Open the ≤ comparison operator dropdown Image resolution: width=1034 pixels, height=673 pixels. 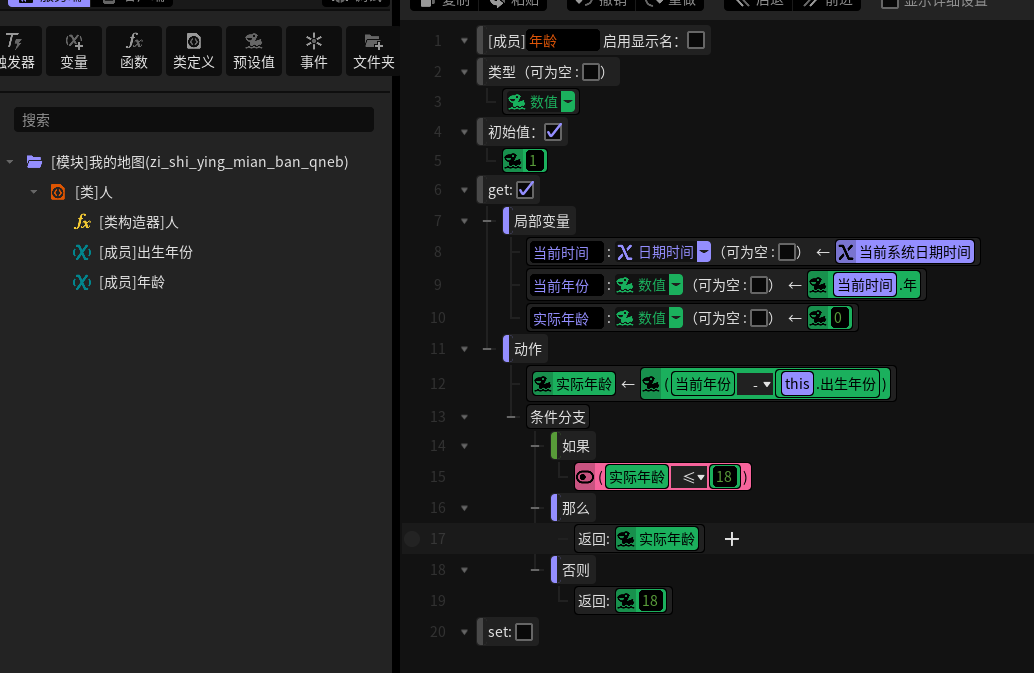point(690,477)
